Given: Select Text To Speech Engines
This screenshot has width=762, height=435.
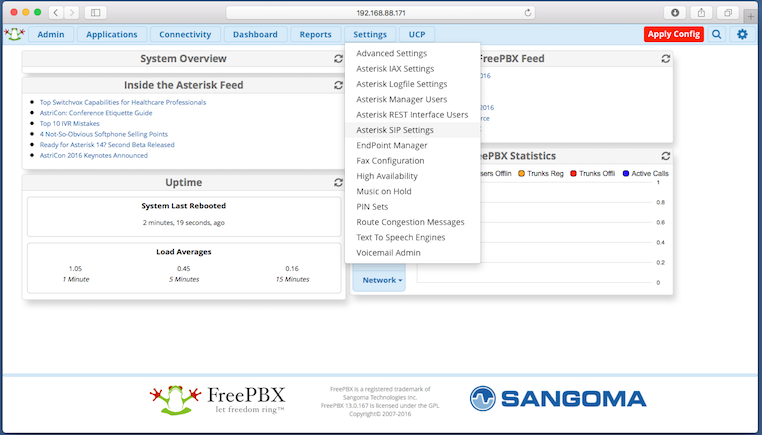Looking at the screenshot, I should click(x=413, y=237).
